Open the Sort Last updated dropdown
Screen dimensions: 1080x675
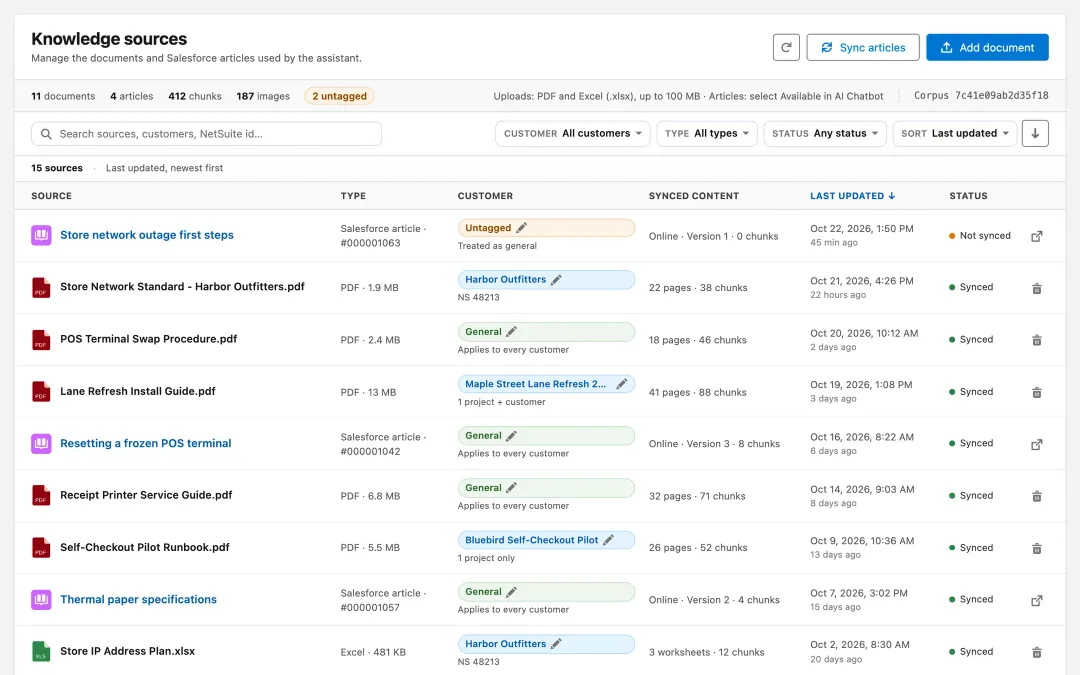(x=955, y=134)
